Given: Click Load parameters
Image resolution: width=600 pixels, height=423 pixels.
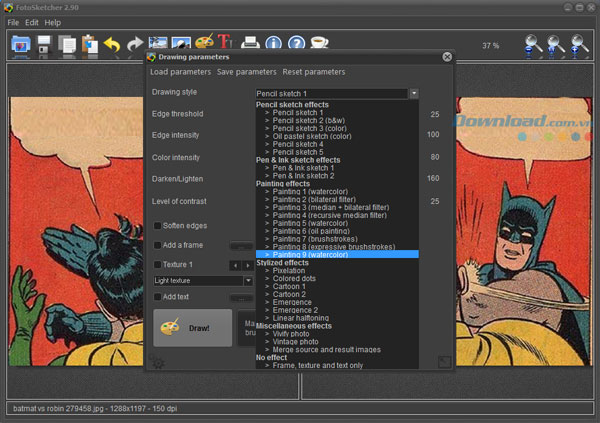Looking at the screenshot, I should click(x=180, y=72).
